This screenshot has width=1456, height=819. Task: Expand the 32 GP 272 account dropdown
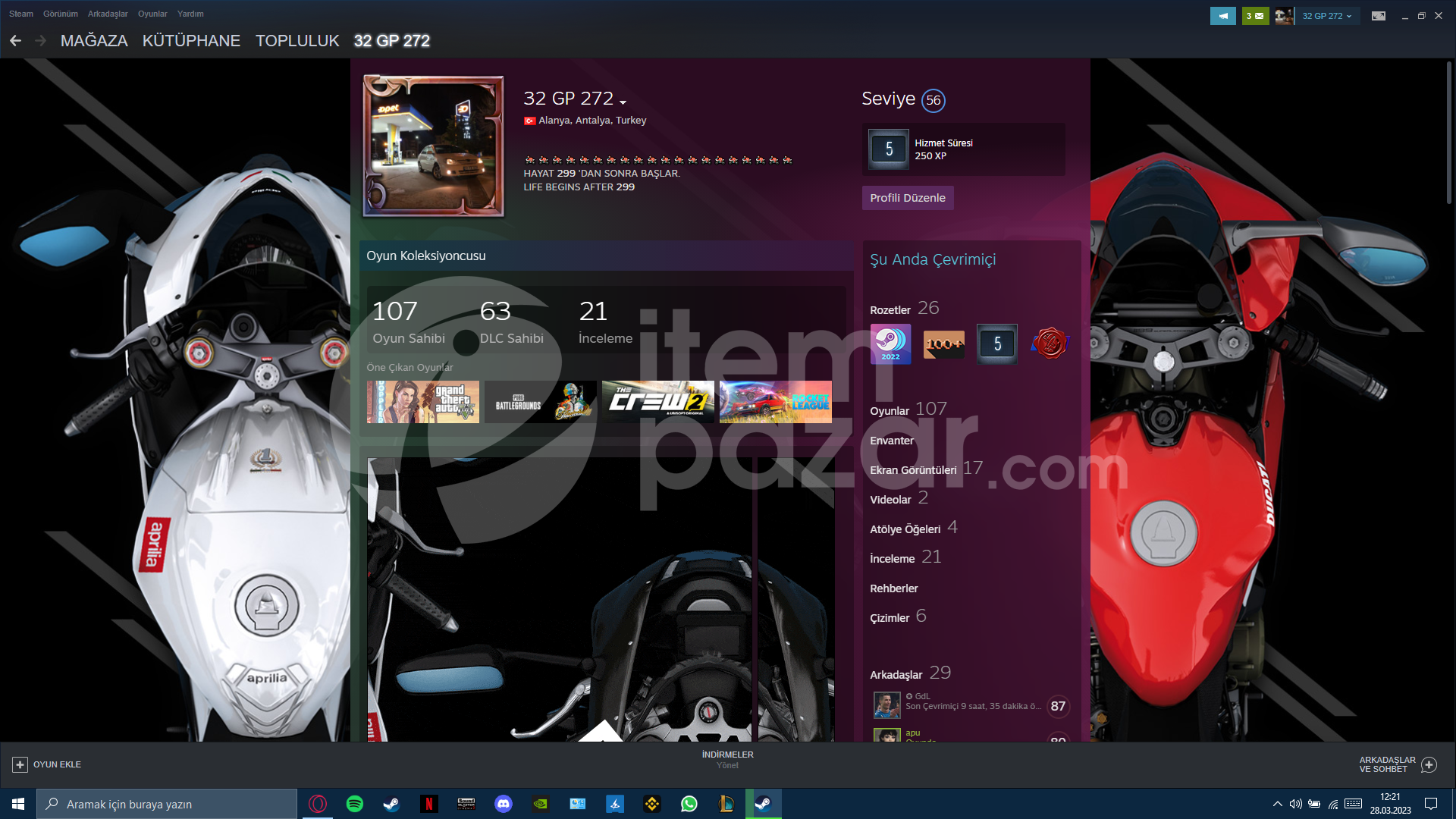point(1327,16)
